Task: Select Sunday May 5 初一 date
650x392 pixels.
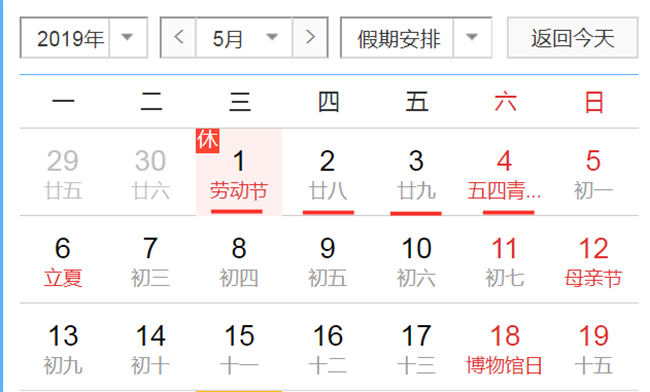Action: (594, 172)
